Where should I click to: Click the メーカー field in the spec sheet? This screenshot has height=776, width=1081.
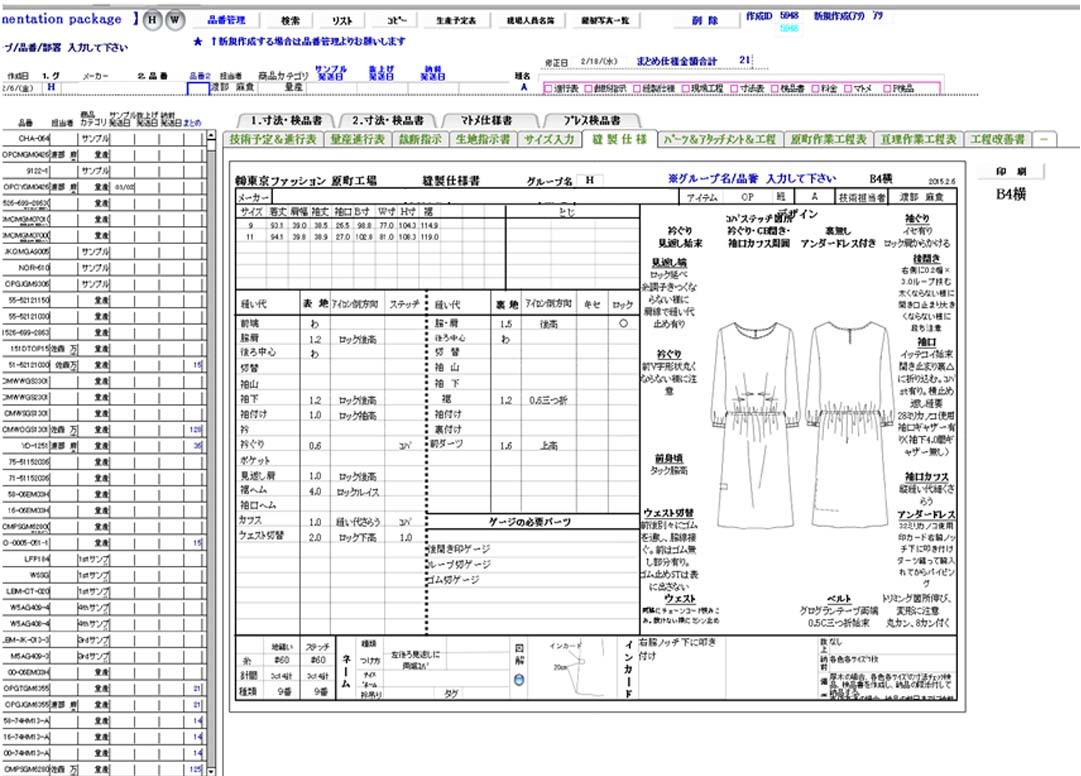476,197
